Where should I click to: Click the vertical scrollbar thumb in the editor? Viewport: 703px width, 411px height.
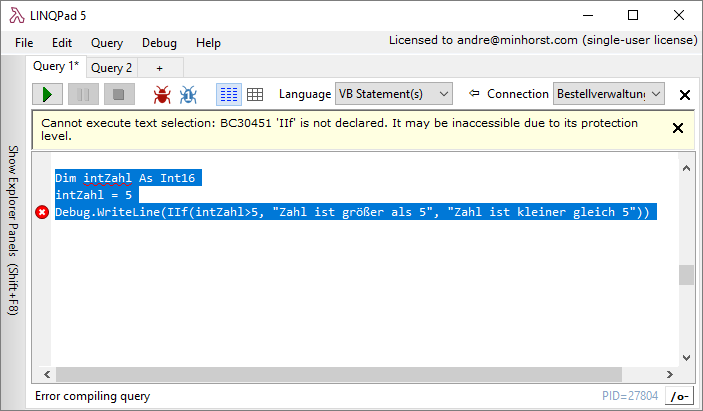tap(685, 275)
